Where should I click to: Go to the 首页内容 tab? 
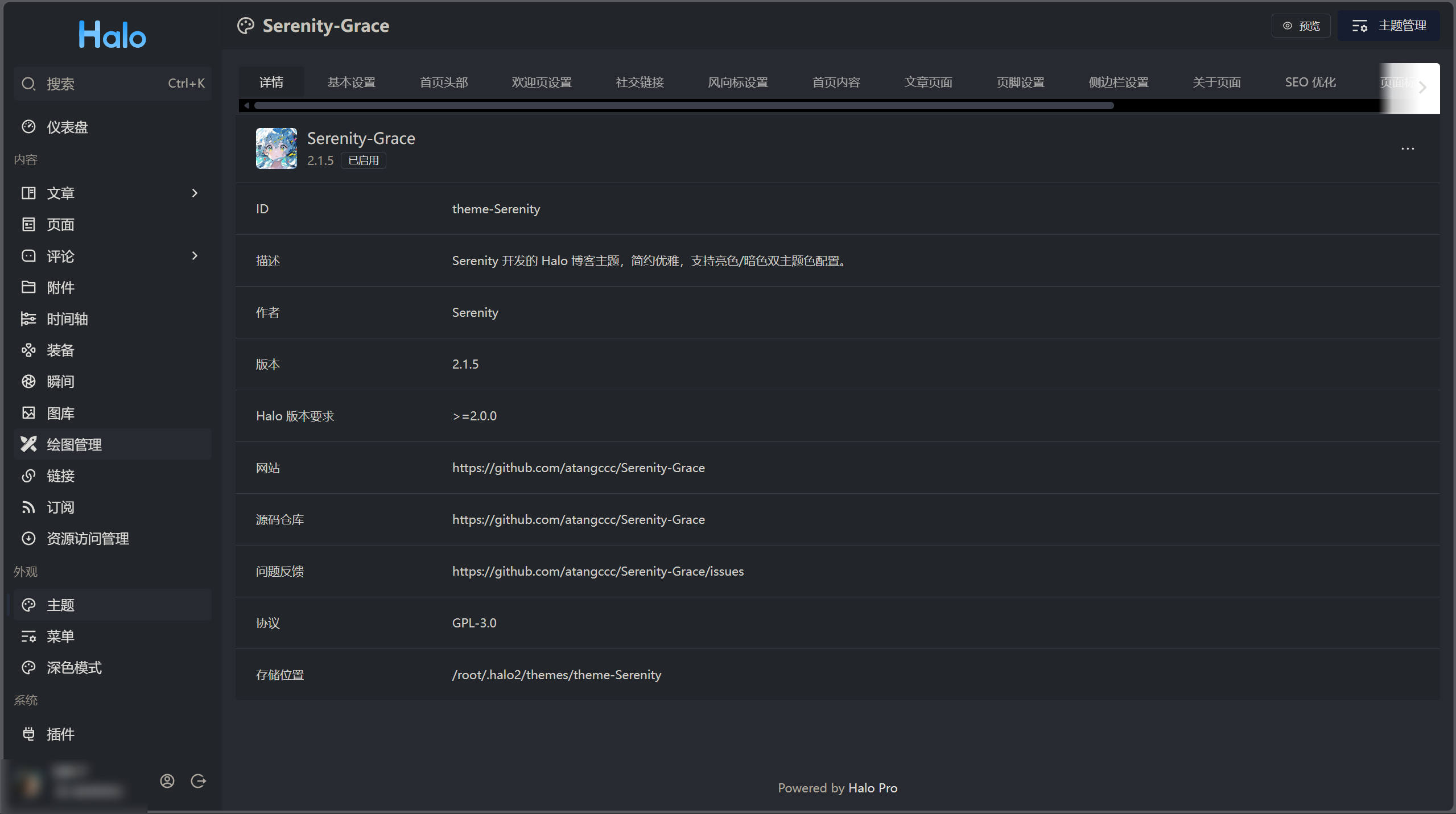tap(836, 82)
